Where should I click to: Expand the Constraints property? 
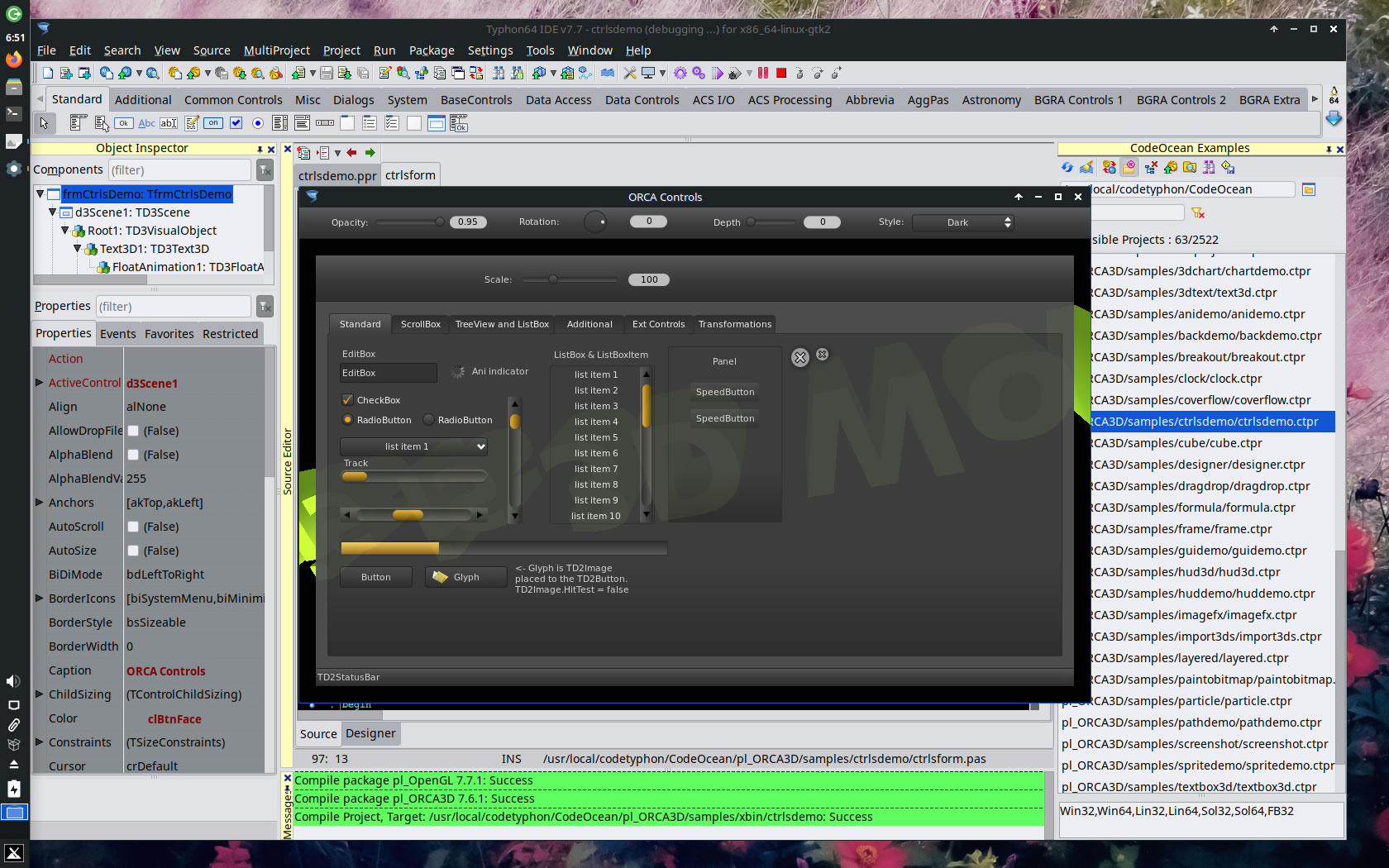(x=39, y=742)
